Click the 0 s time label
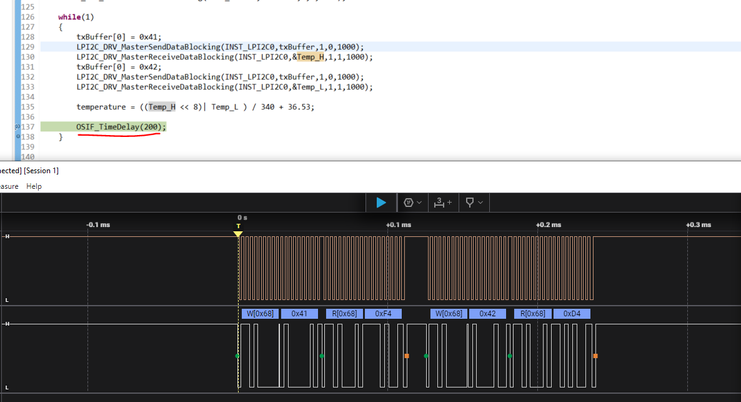The height and width of the screenshot is (402, 741). pos(242,217)
